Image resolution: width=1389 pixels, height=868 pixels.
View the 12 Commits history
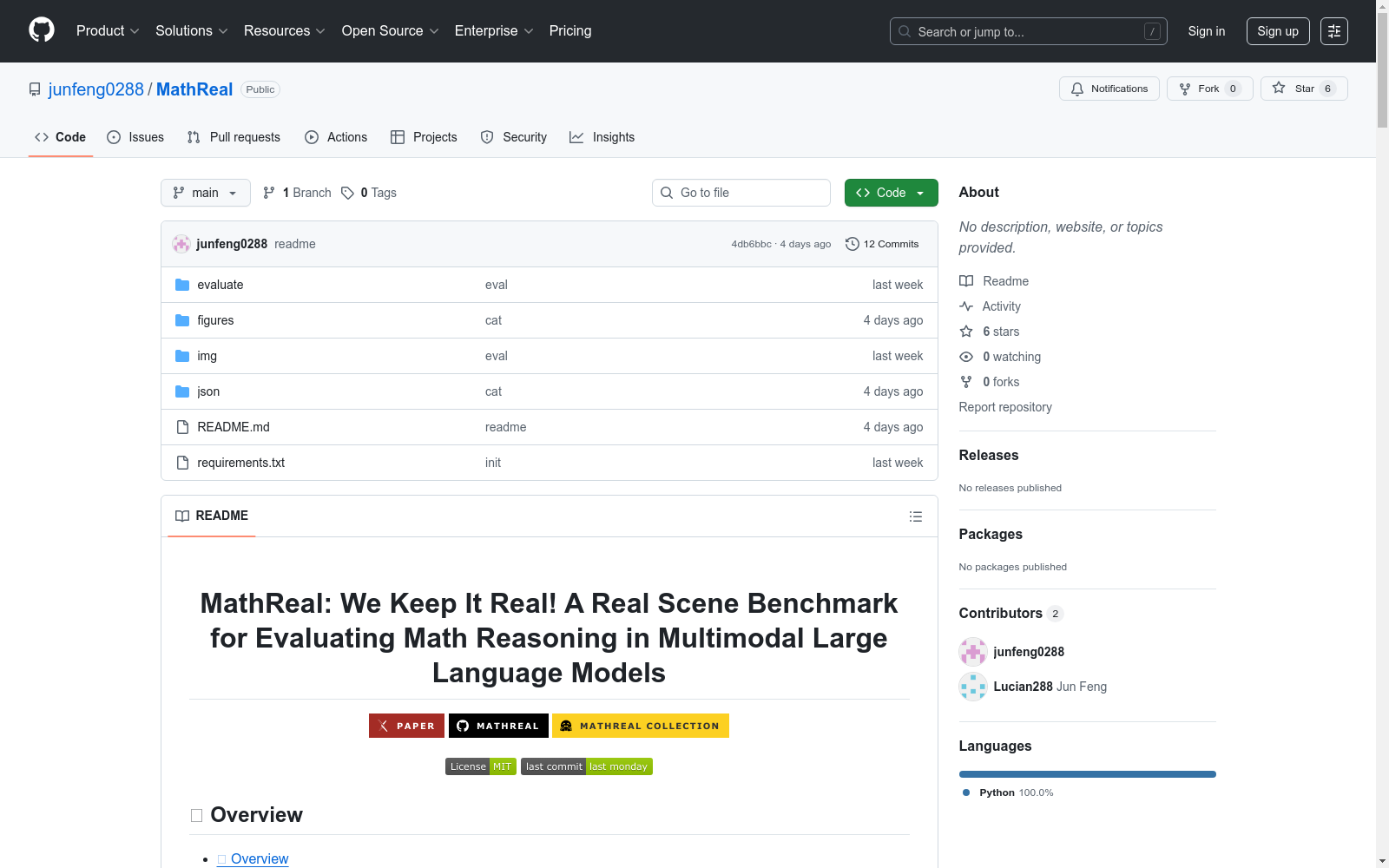pyautogui.click(x=882, y=244)
